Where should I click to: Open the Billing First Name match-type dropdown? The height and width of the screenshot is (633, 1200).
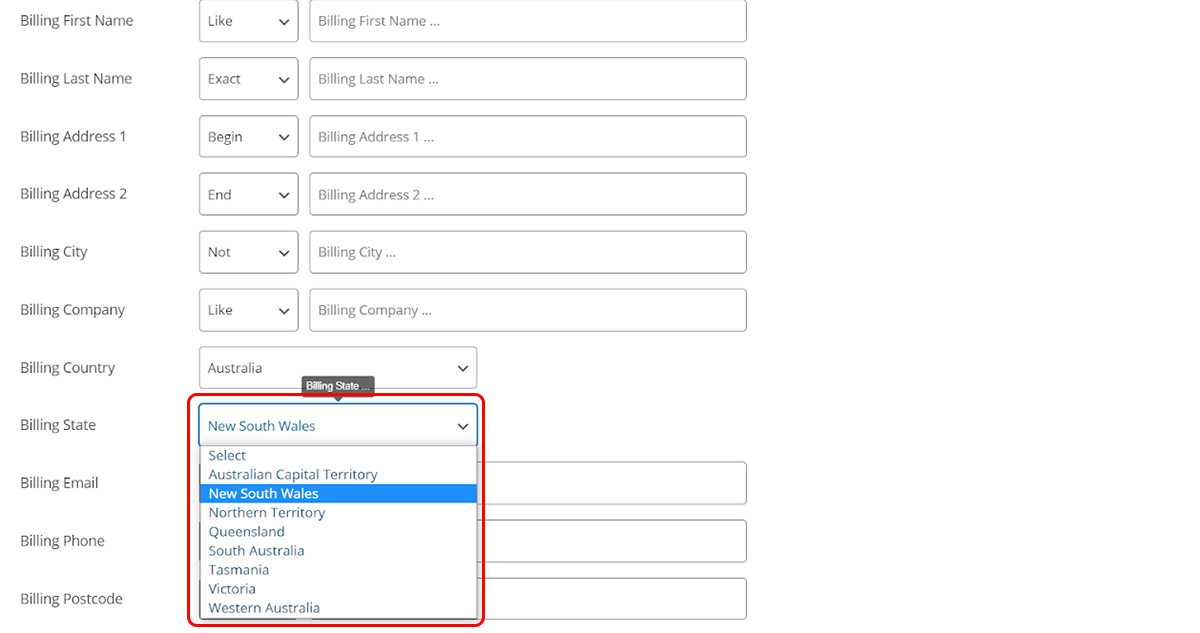click(x=248, y=21)
